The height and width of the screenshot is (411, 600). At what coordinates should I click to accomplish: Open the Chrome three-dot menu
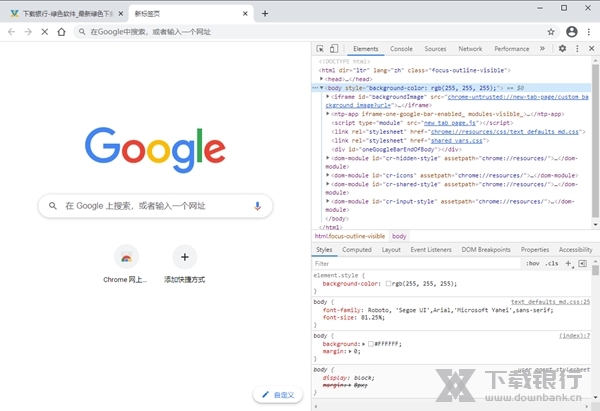point(589,32)
